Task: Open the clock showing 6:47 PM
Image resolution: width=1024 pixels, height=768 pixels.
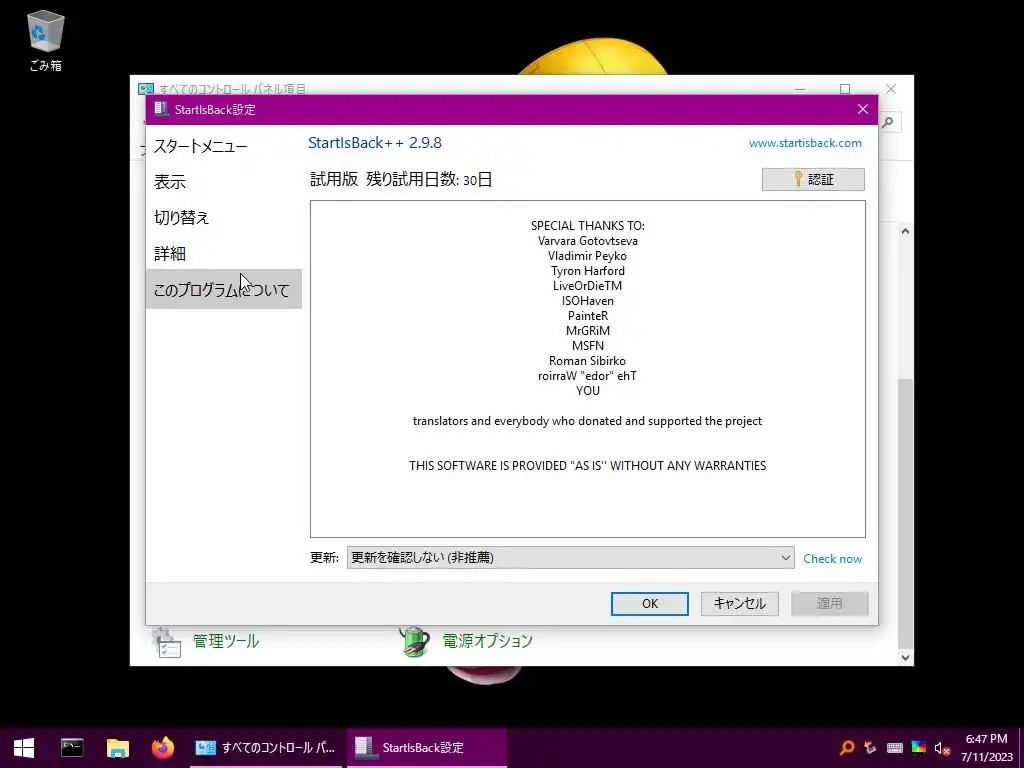Action: pyautogui.click(x=986, y=748)
